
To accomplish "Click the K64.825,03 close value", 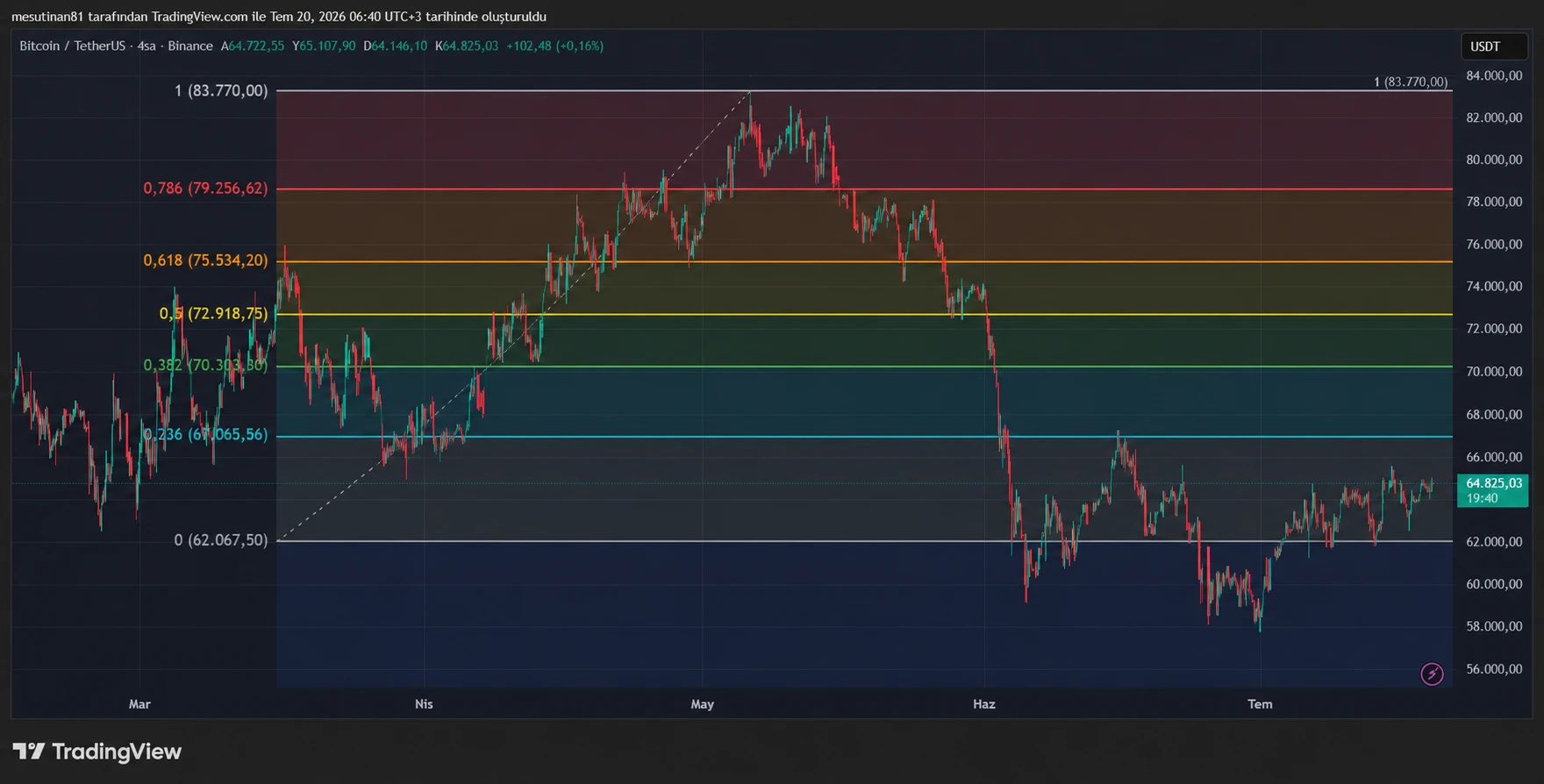I will tap(467, 46).
